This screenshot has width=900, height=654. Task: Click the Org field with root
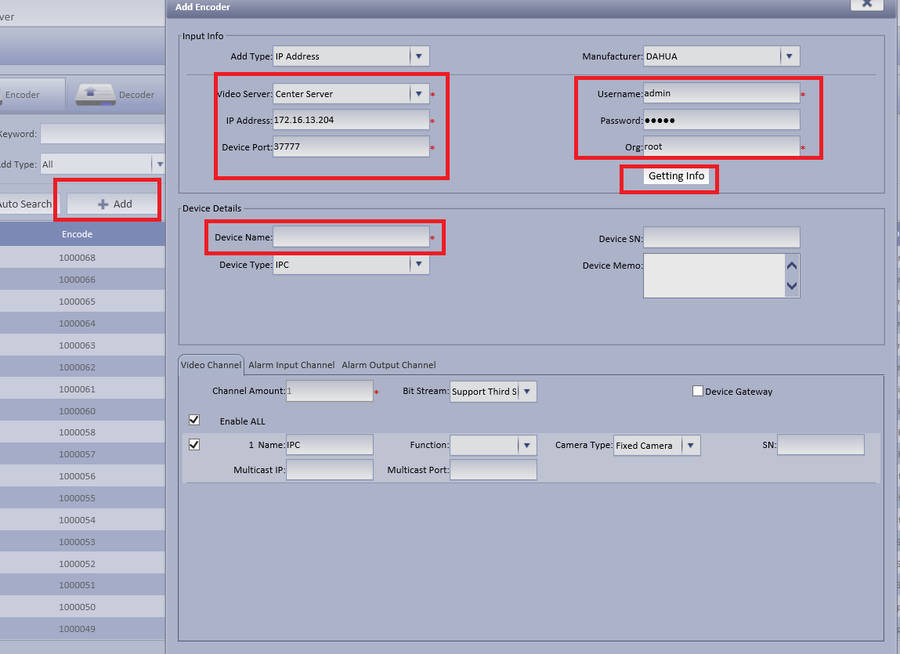721,146
